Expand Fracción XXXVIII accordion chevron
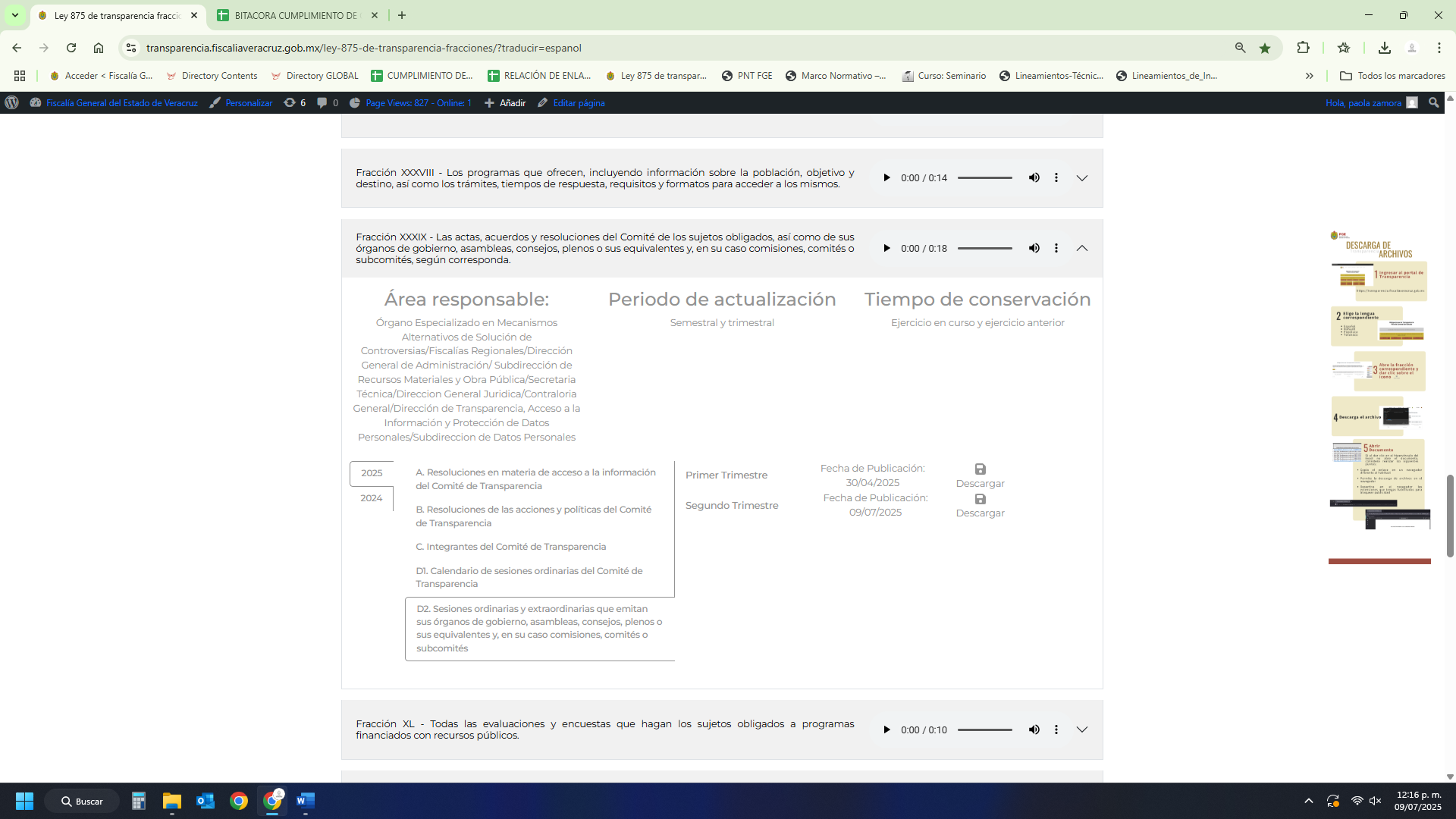 tap(1082, 178)
